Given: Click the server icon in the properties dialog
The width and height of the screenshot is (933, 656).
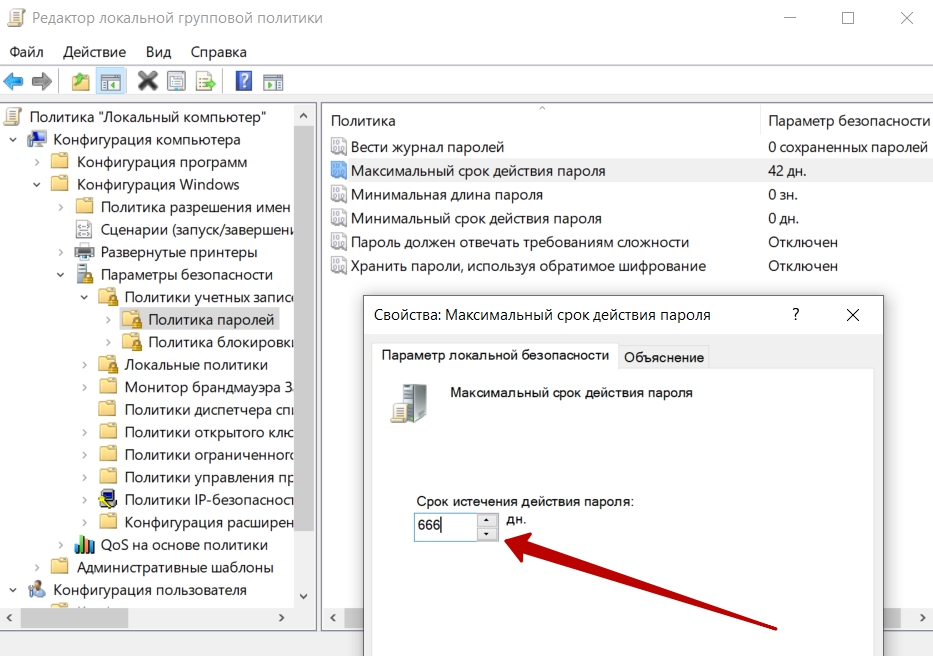Looking at the screenshot, I should 409,404.
